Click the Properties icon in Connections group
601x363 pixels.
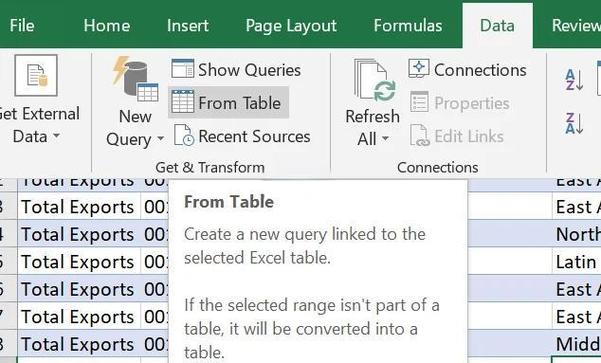pos(419,102)
